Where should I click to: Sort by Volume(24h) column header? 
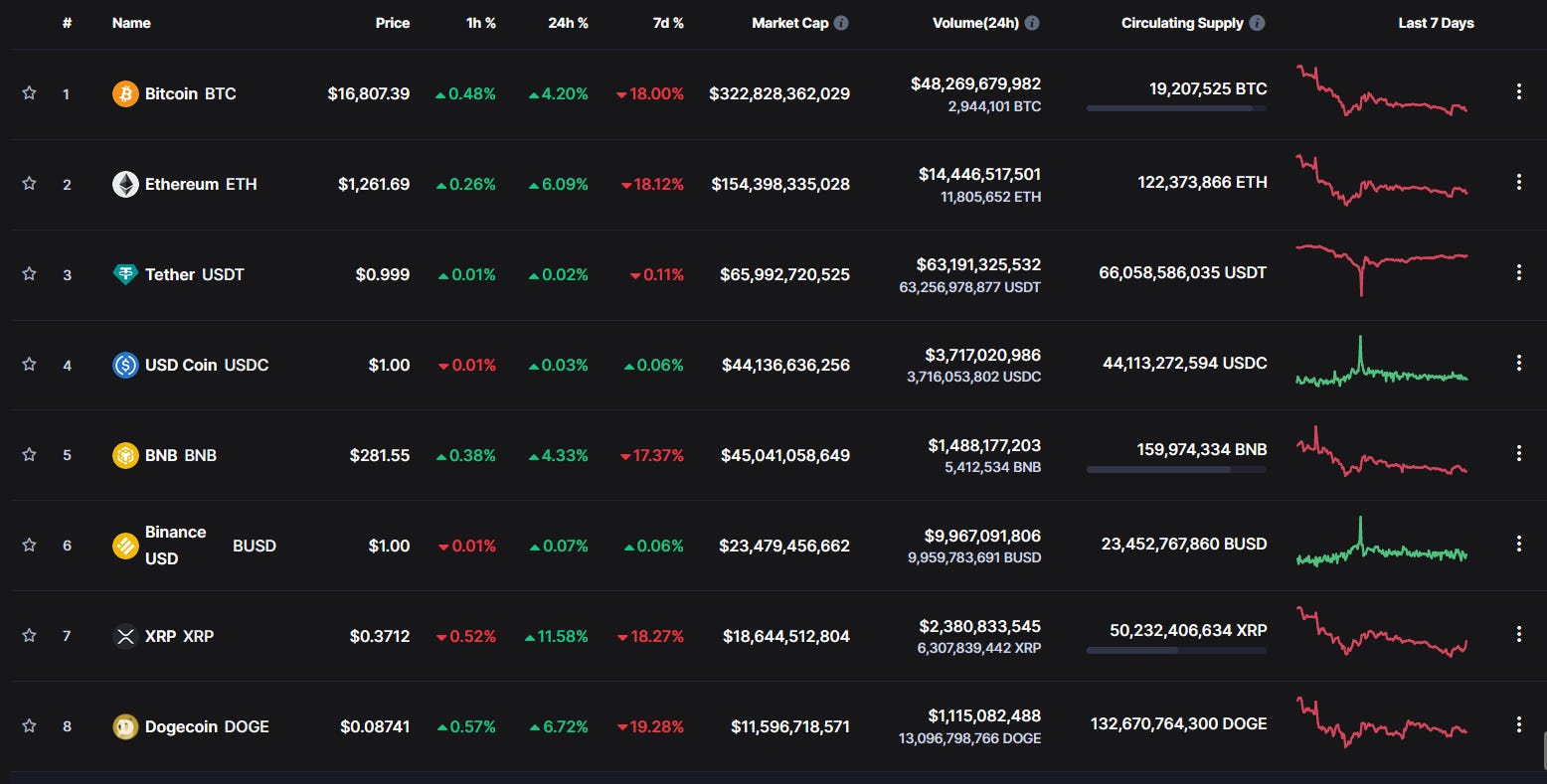[975, 23]
